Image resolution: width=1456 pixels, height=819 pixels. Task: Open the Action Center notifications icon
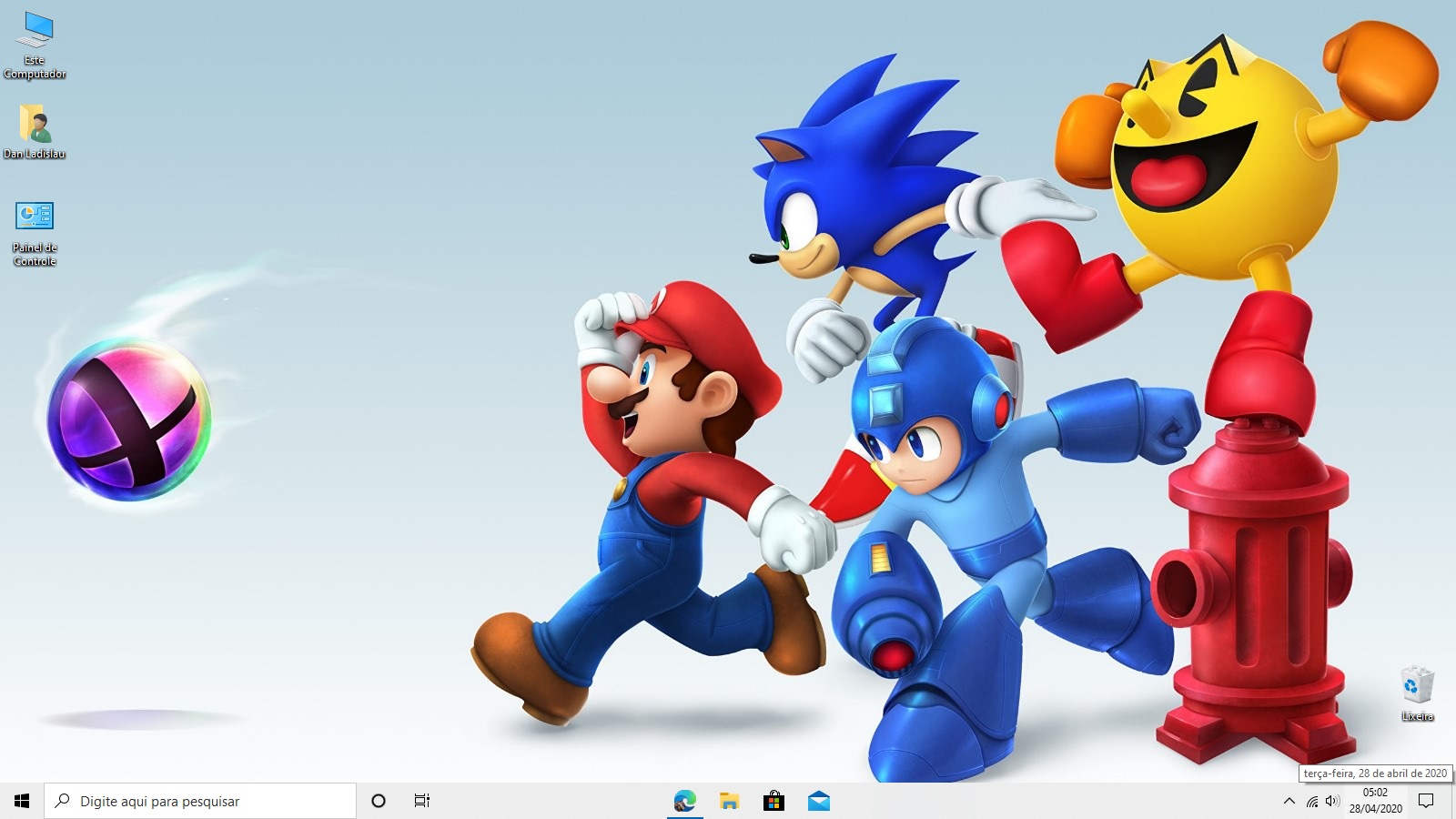[1426, 801]
